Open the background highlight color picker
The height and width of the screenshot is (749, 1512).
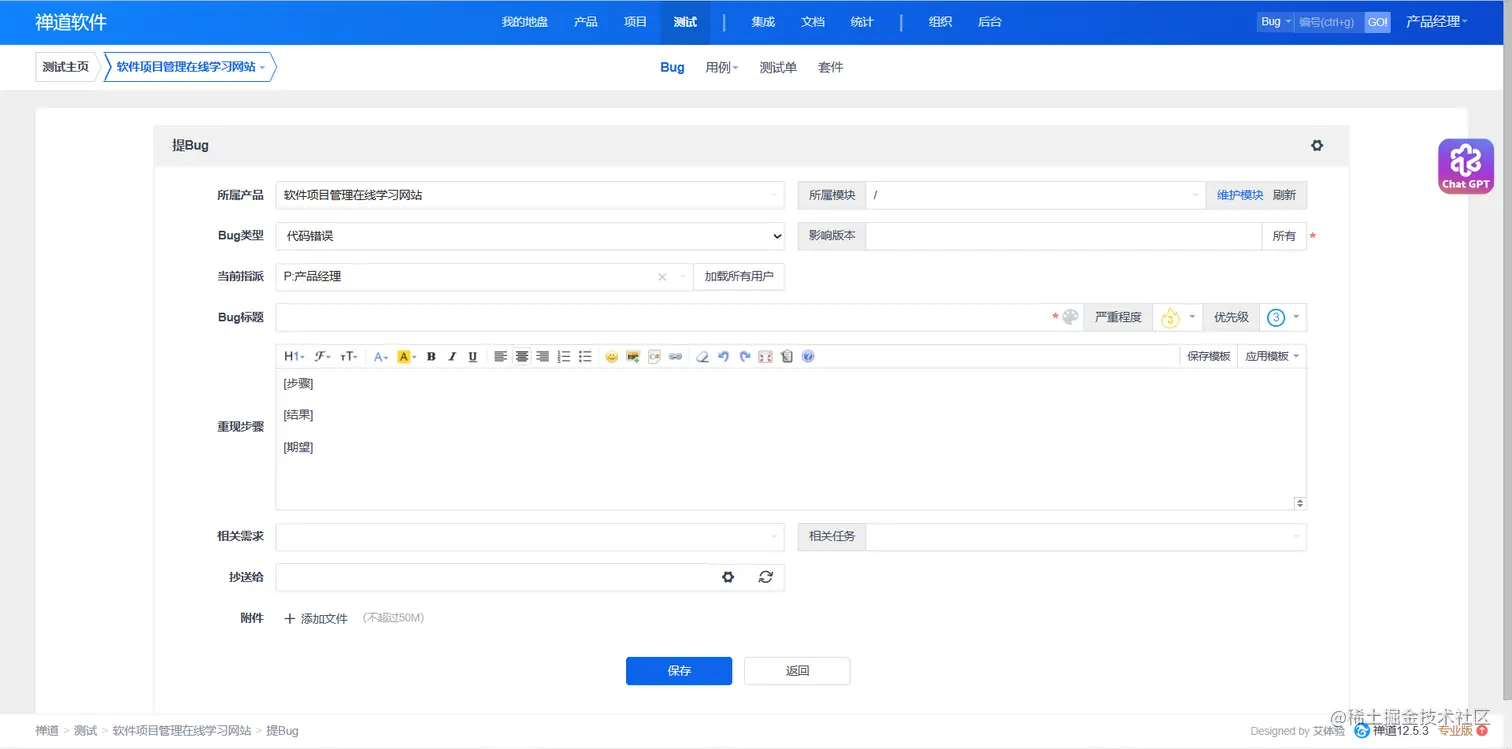406,356
